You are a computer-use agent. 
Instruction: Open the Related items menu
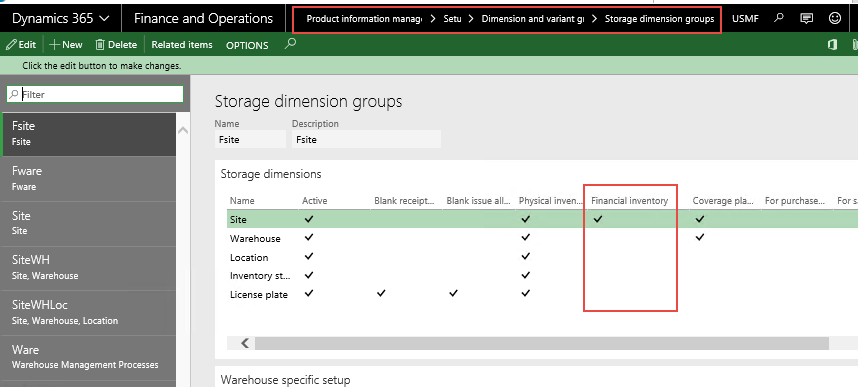pos(182,45)
